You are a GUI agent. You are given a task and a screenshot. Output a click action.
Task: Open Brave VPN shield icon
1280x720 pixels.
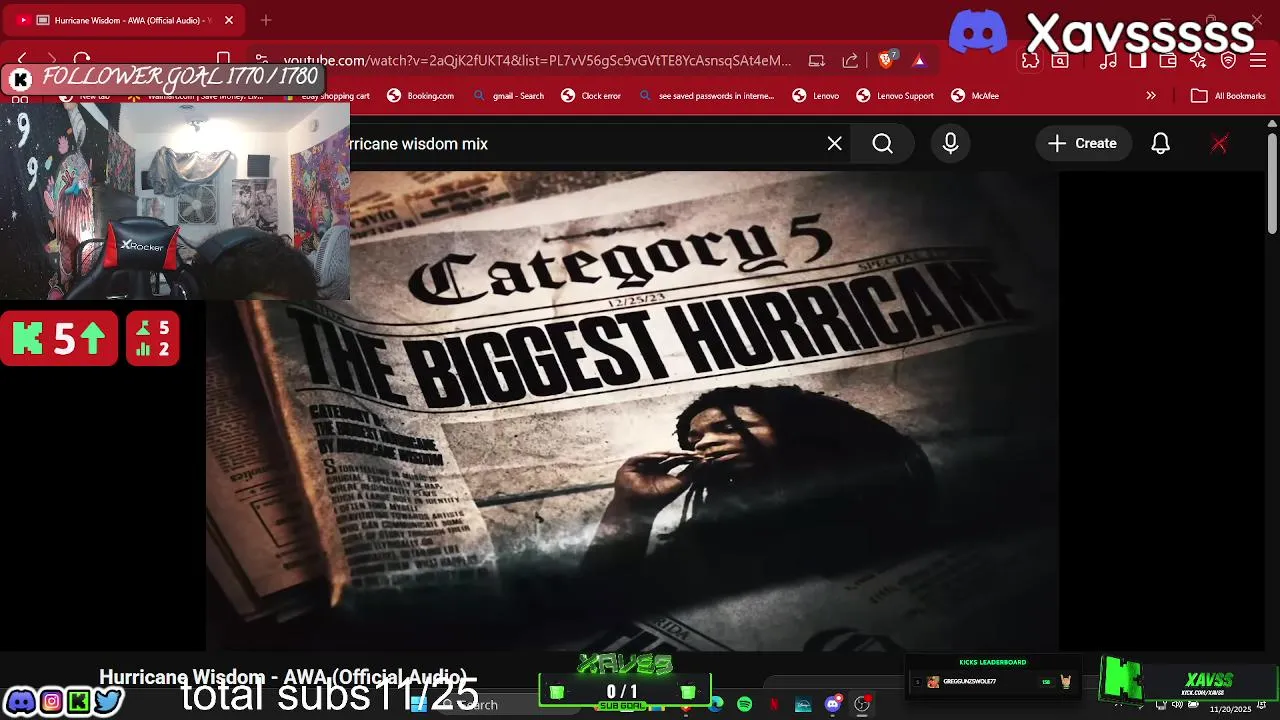click(1229, 61)
